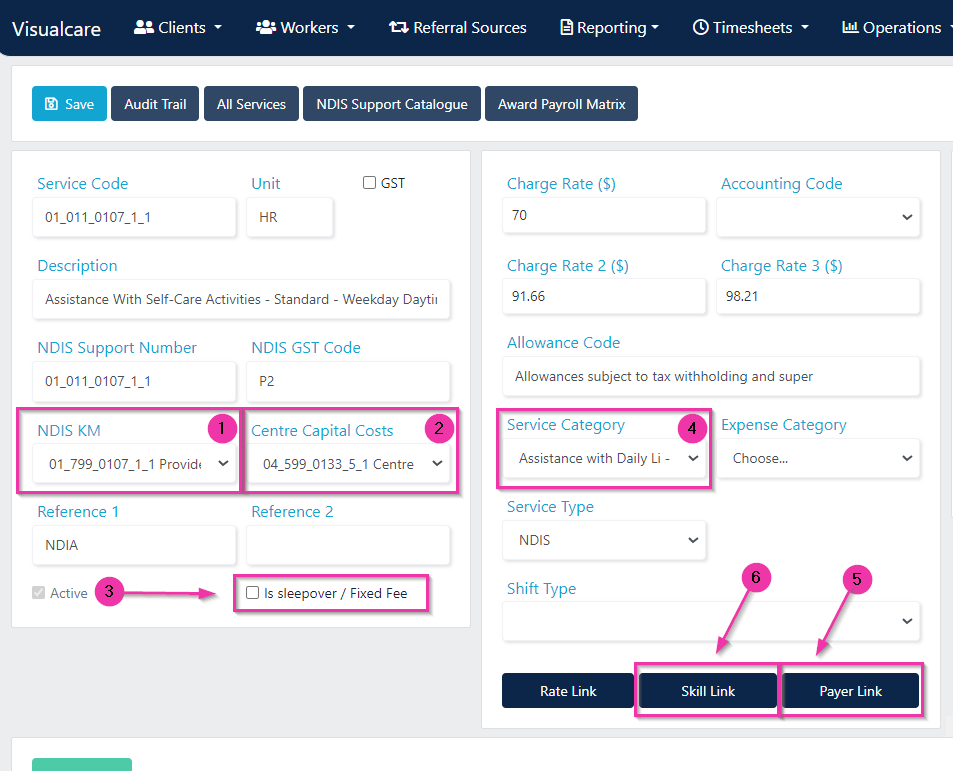The height and width of the screenshot is (771, 953).
Task: Open the Shift Type dropdown
Action: (711, 621)
